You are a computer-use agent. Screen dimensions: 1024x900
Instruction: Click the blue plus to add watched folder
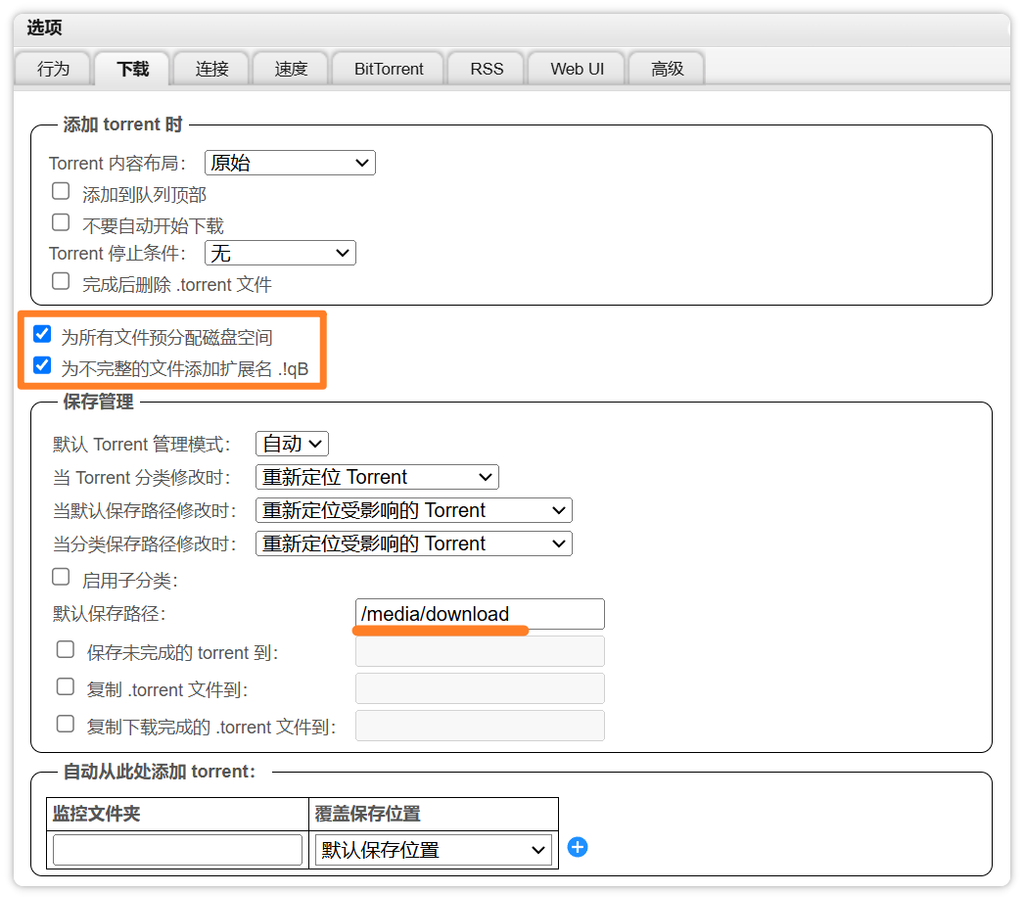(577, 847)
